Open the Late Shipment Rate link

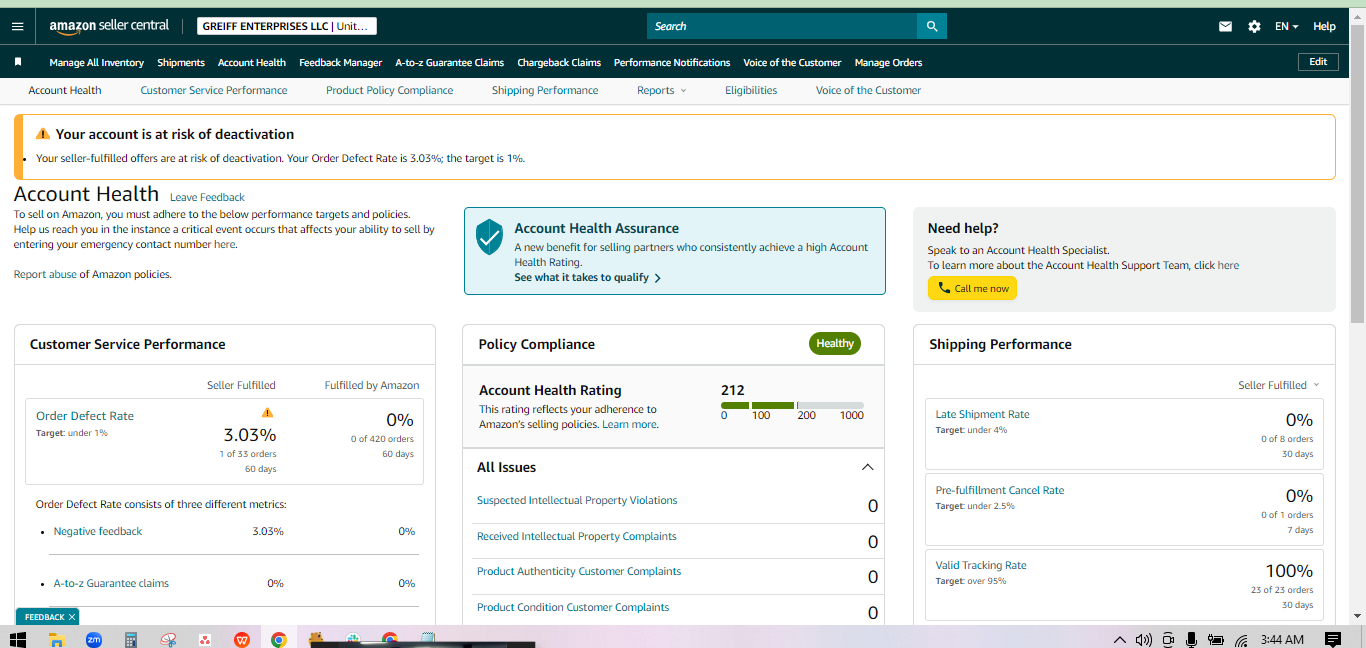(x=982, y=414)
